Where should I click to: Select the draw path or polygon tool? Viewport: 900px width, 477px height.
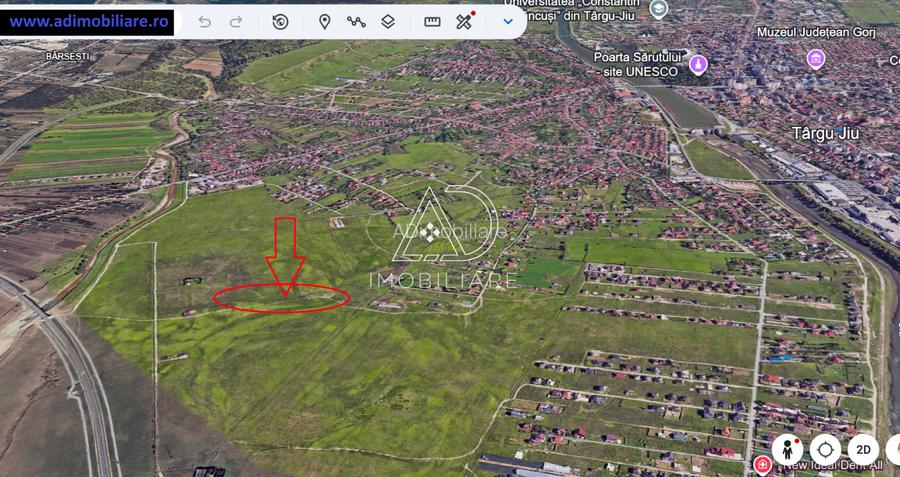(356, 22)
